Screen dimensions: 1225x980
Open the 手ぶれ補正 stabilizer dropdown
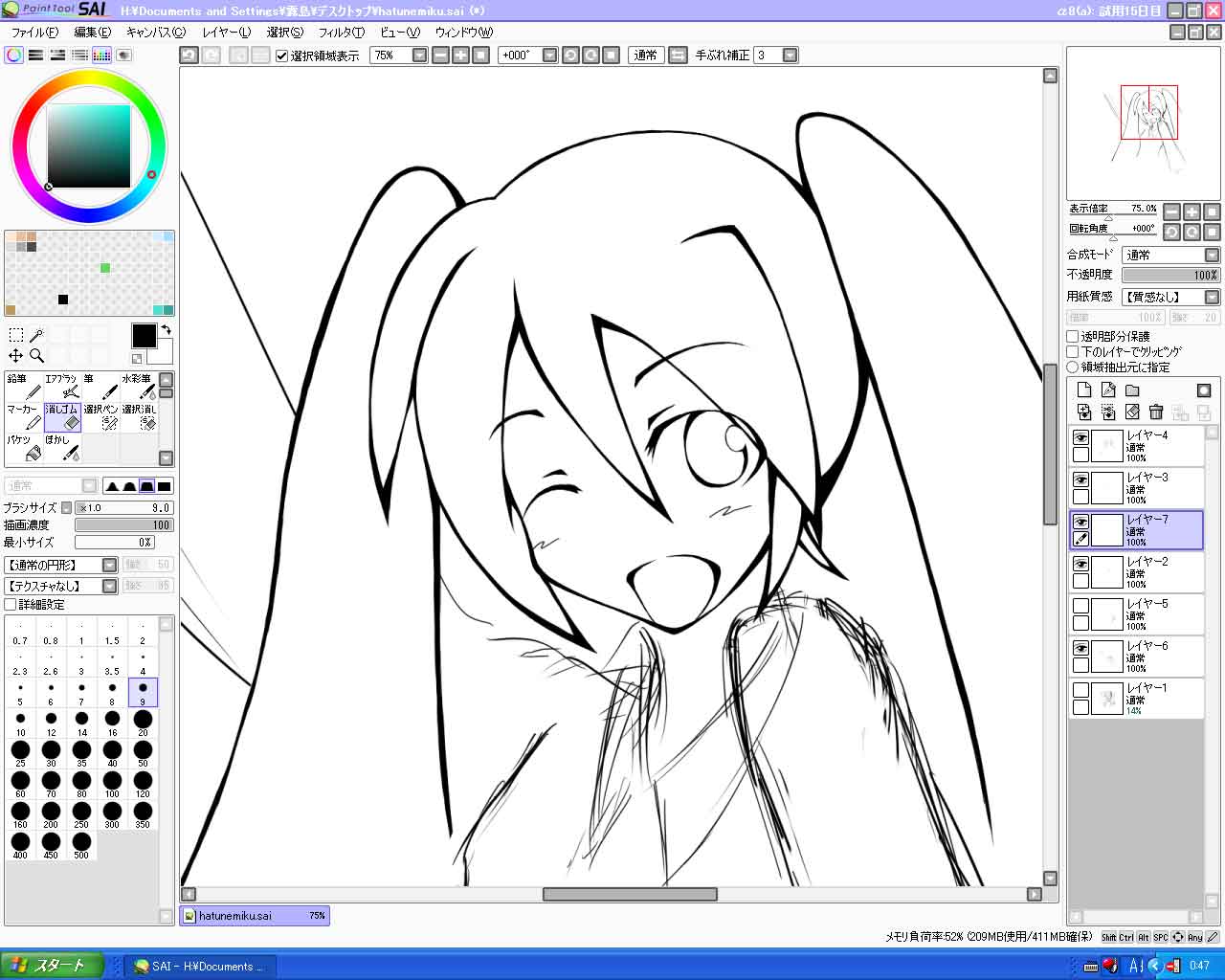(790, 56)
